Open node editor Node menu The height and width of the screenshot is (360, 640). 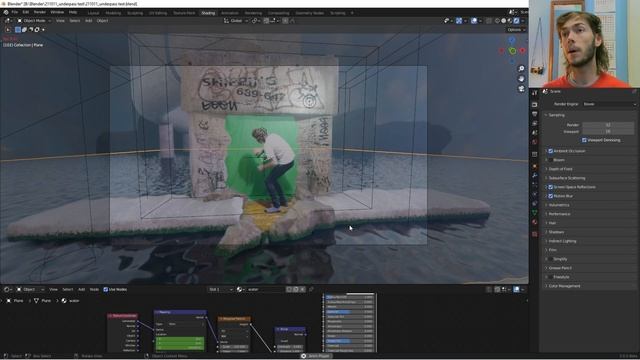coord(94,289)
